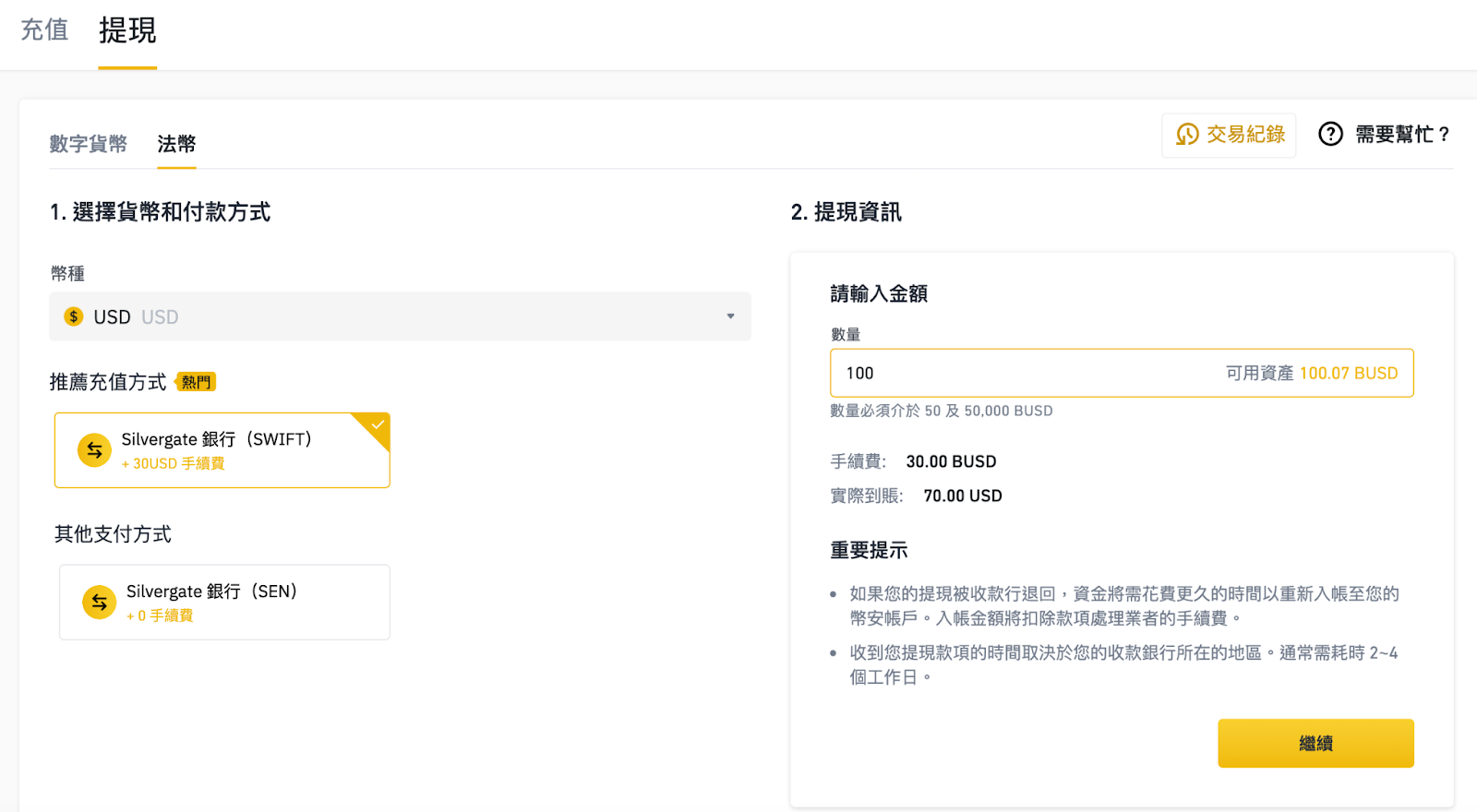
Task: Click the selected checkmark on the SWIFT card
Action: 377,424
